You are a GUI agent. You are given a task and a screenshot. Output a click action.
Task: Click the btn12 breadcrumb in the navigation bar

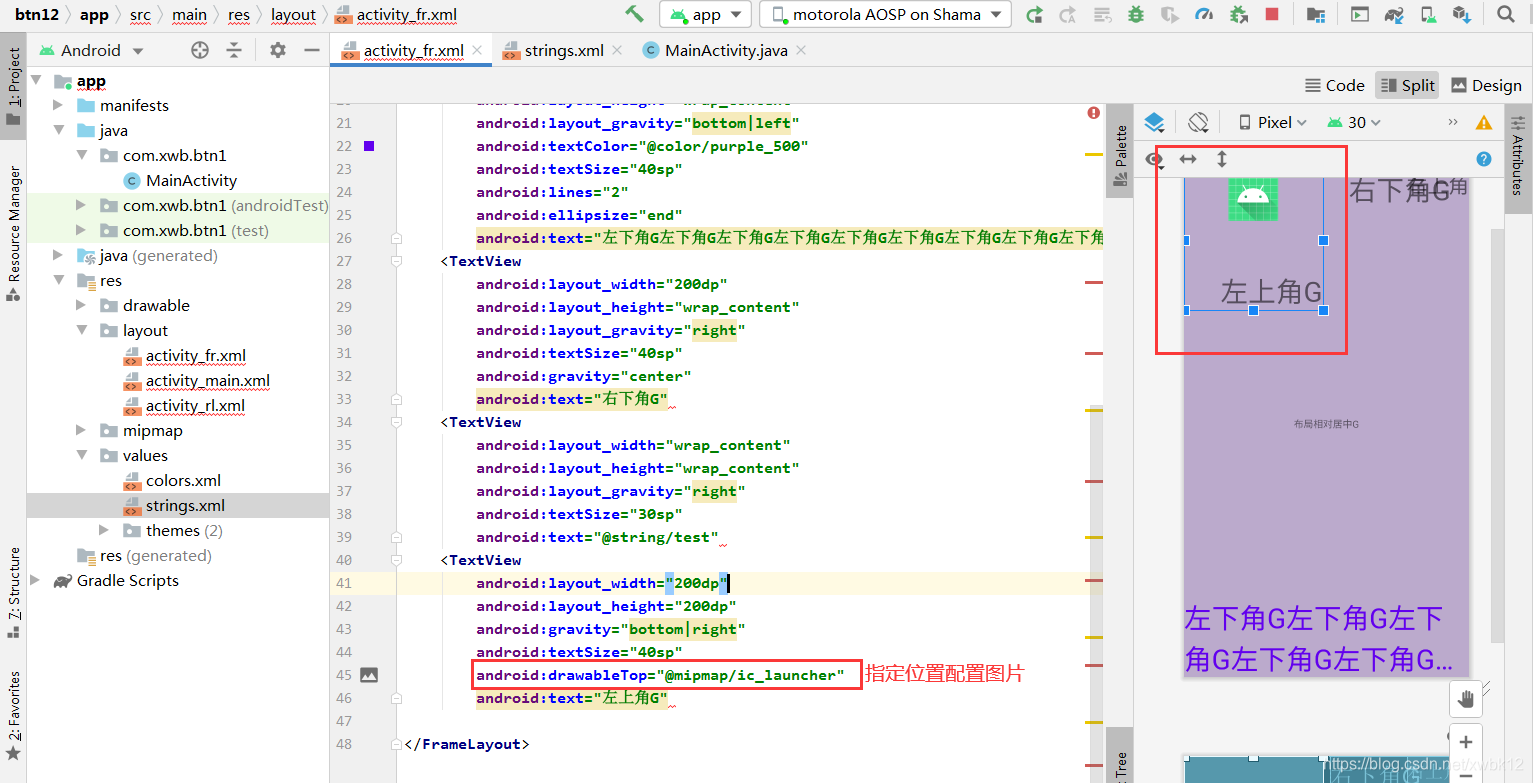coord(36,14)
